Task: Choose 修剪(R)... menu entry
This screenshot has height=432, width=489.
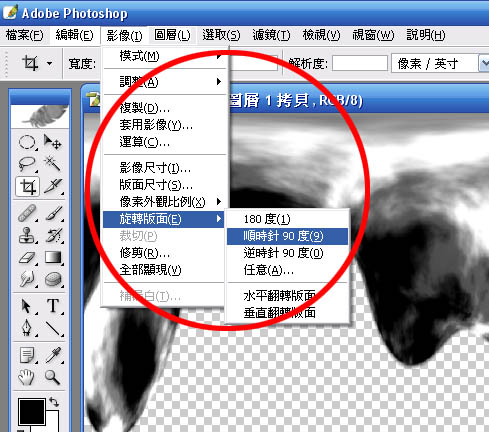Action: pyautogui.click(x=163, y=253)
